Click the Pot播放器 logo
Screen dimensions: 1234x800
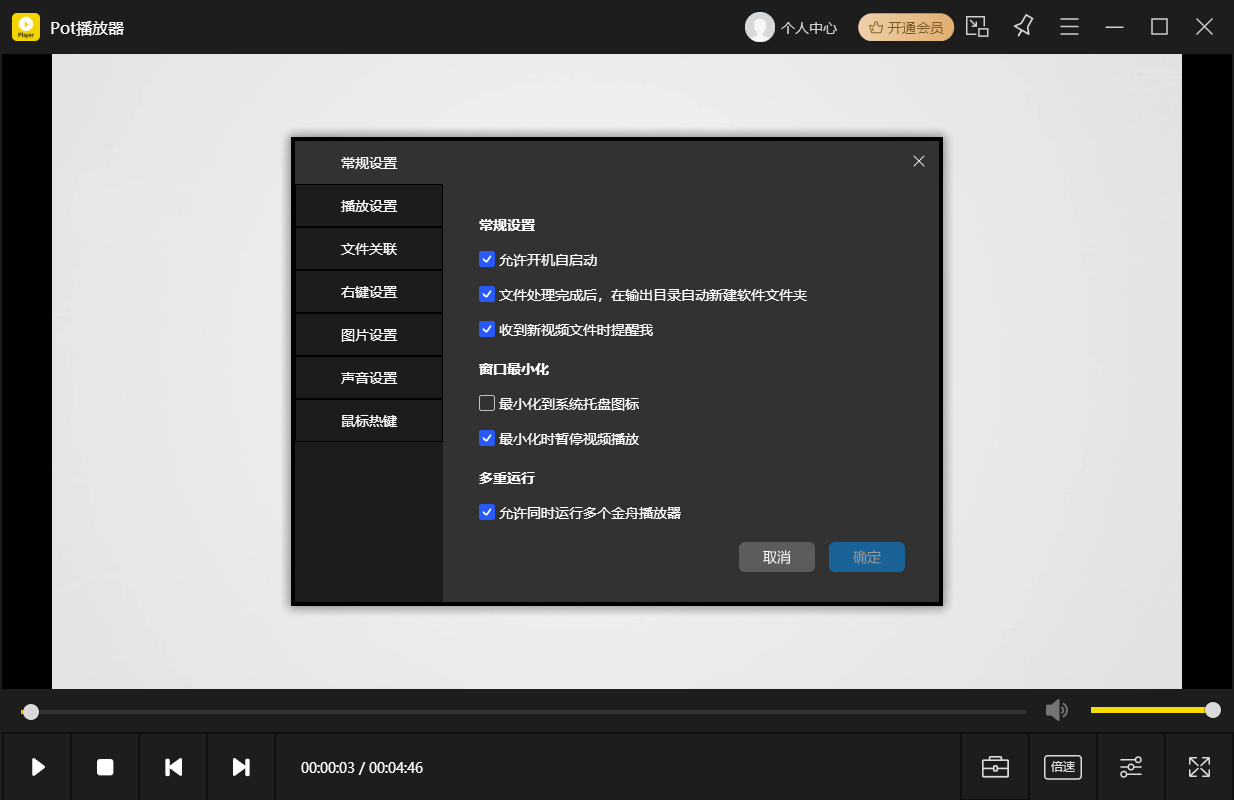click(x=25, y=27)
